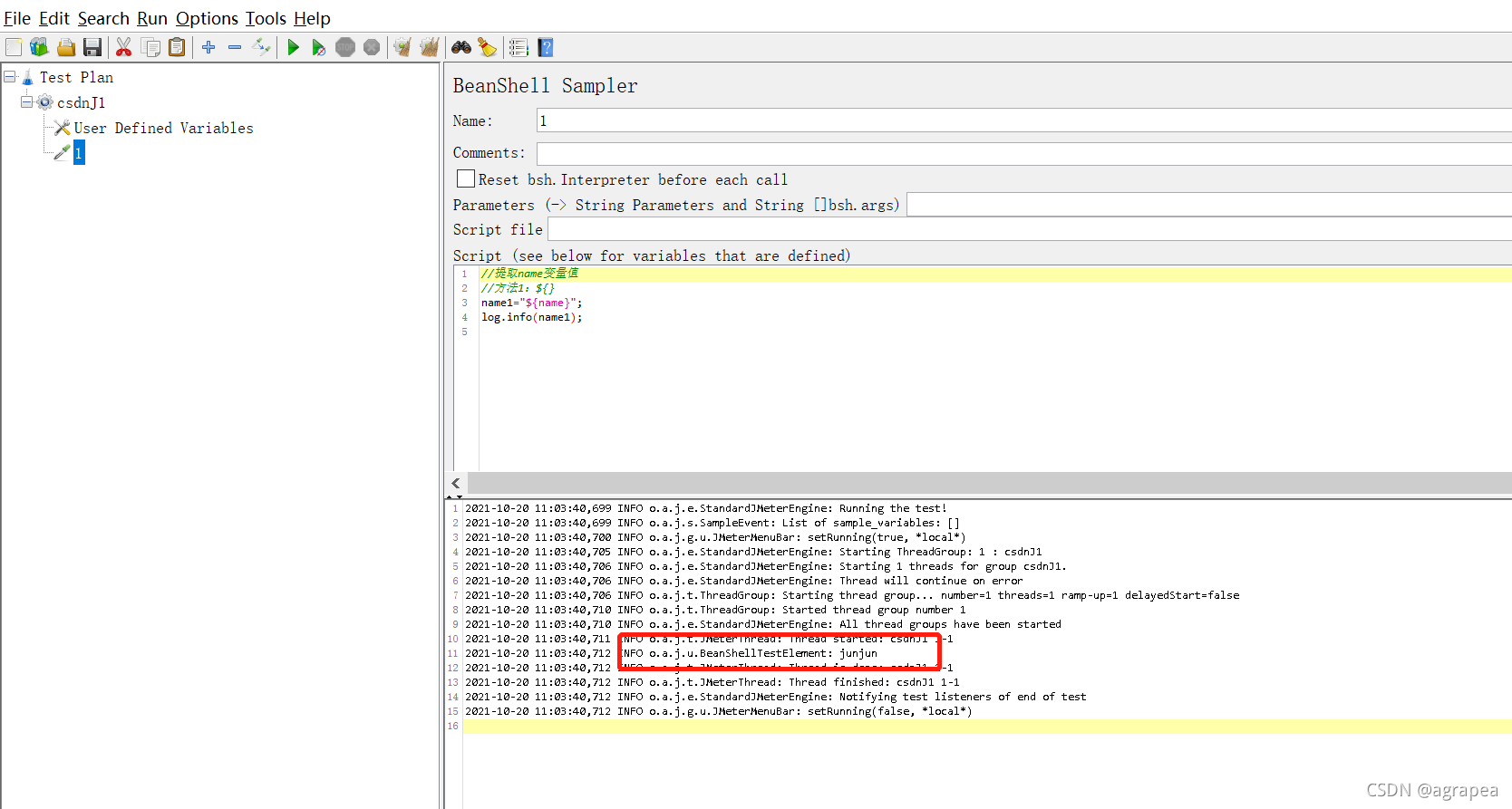
Task: Click the Toggle enable/disable icon
Action: 262,47
